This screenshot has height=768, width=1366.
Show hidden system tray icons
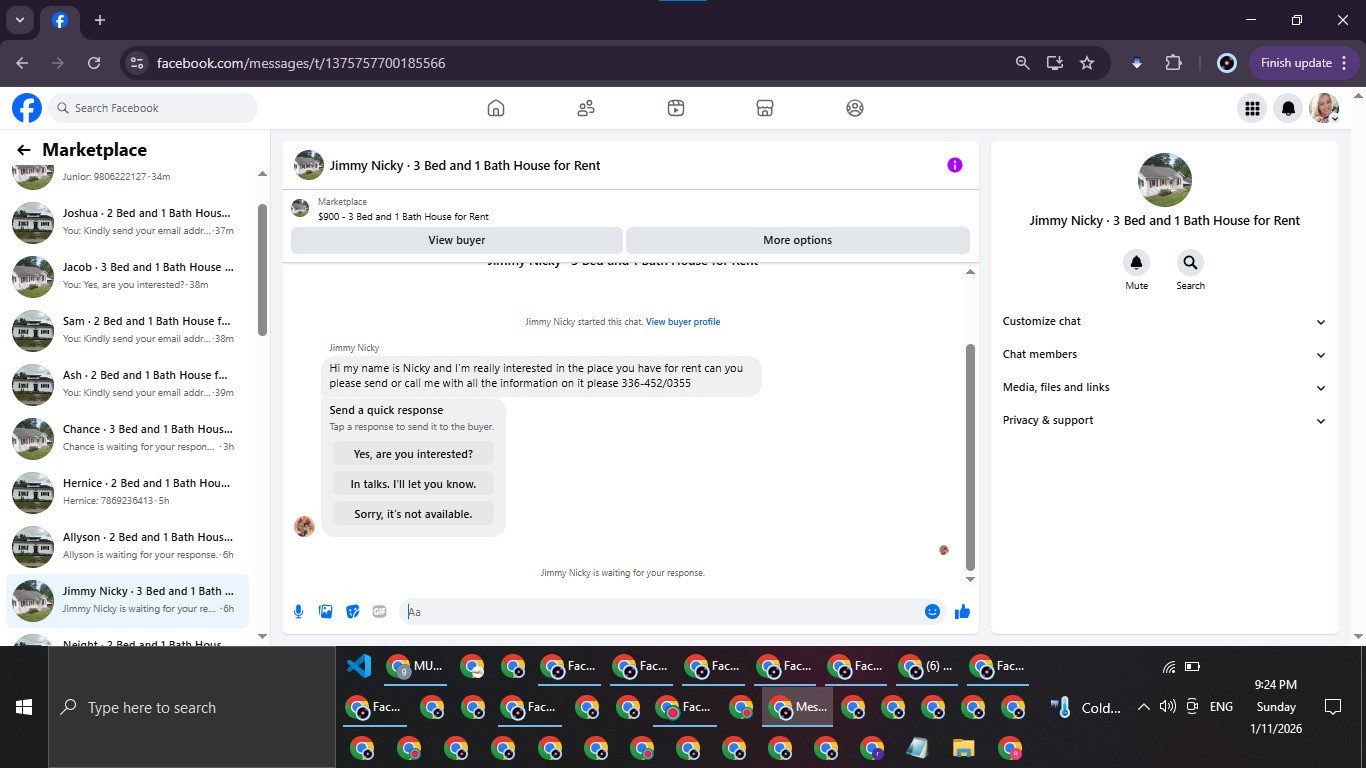[1144, 707]
